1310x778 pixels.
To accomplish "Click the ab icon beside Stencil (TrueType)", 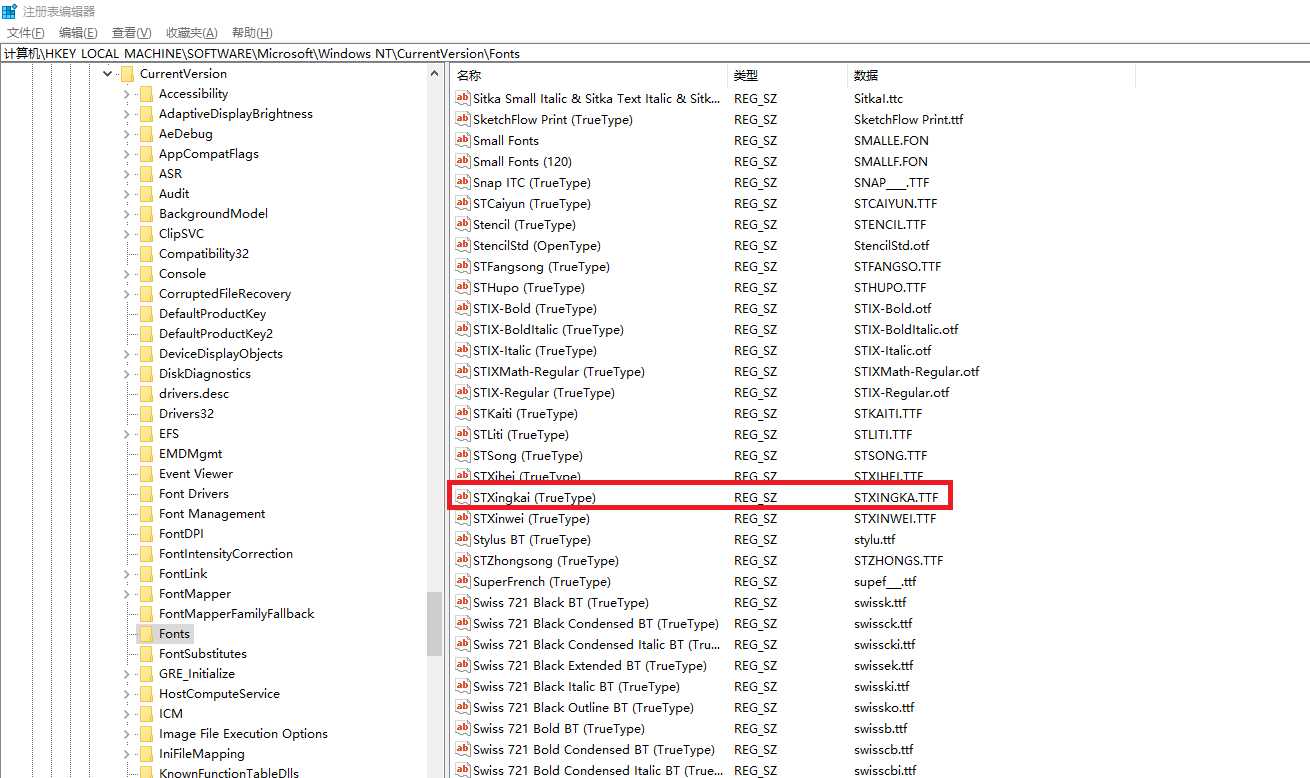I will 462,224.
